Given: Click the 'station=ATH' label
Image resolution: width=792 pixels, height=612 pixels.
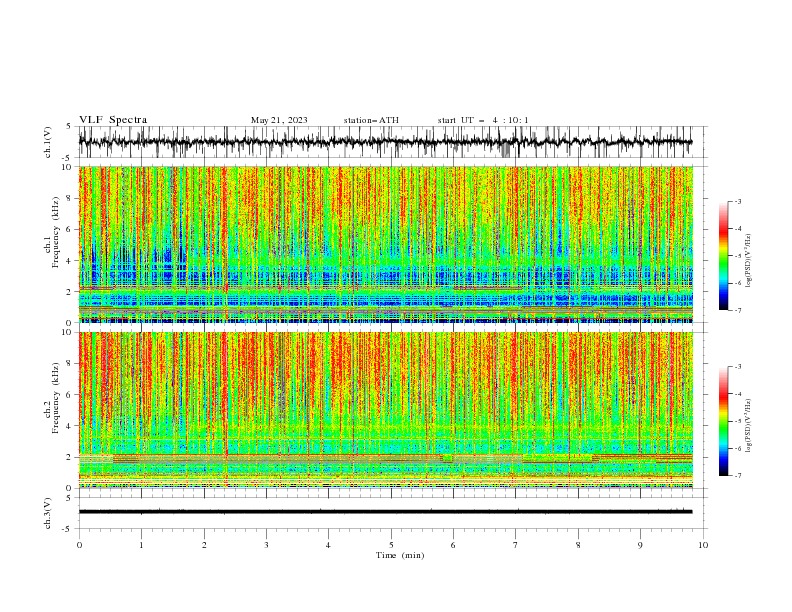Looking at the screenshot, I should [x=371, y=120].
